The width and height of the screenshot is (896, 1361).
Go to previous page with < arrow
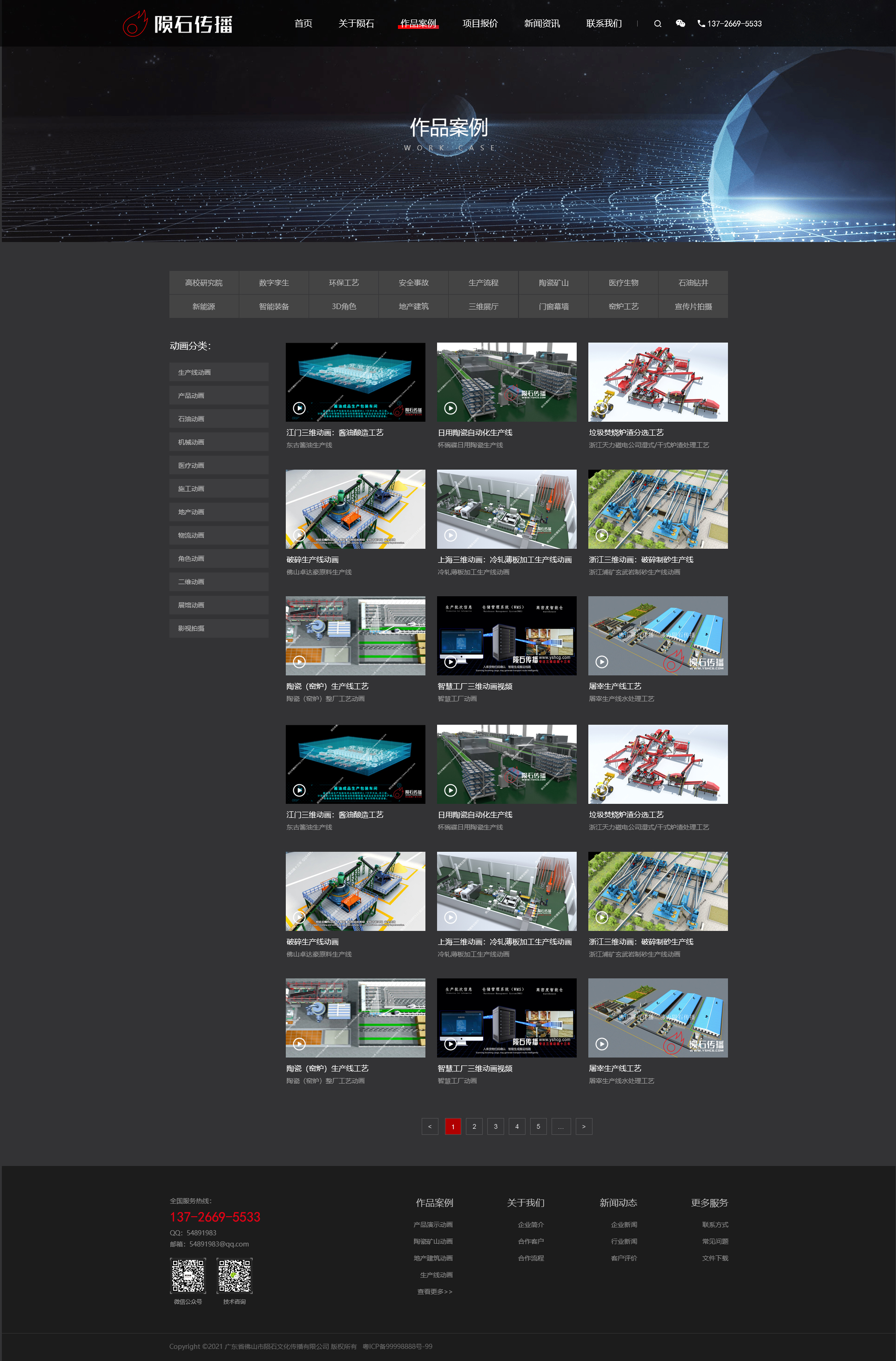(430, 1126)
